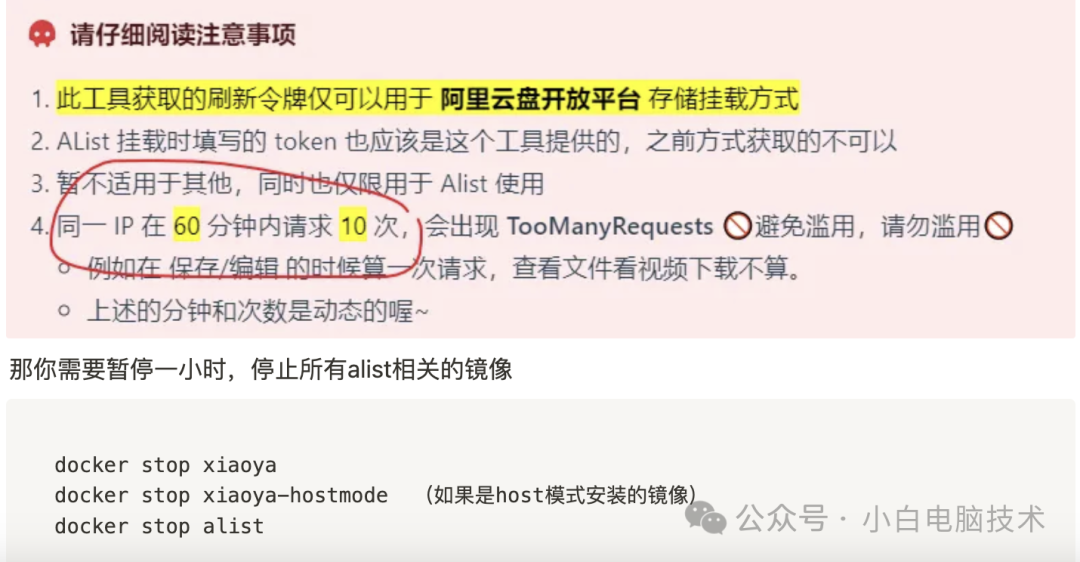Viewport: 1080px width, 562px height.
Task: Click the highlighted number 10
Action: (x=353, y=226)
